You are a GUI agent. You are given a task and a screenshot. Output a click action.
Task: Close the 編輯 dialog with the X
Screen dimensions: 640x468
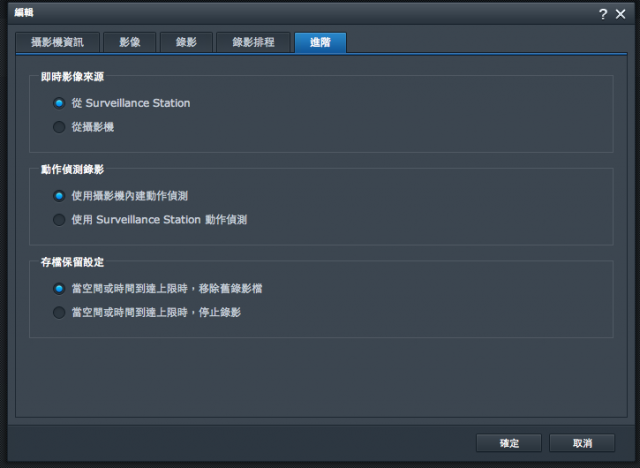(620, 13)
